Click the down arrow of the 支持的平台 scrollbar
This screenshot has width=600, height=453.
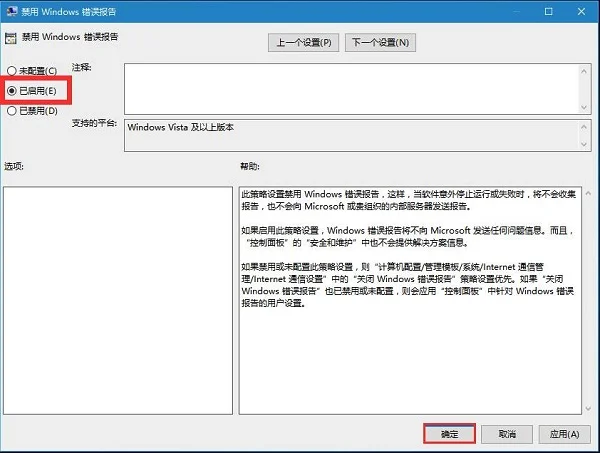click(x=584, y=144)
